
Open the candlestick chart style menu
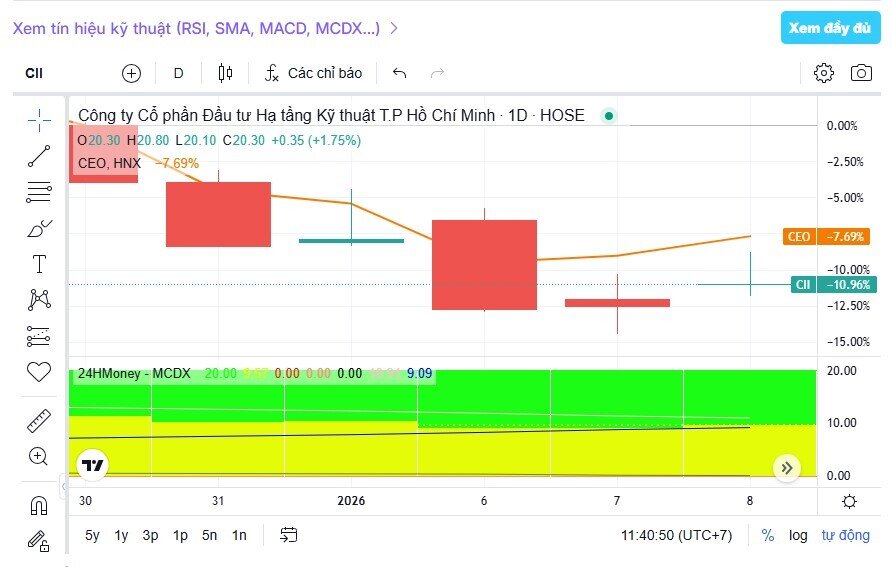(225, 73)
